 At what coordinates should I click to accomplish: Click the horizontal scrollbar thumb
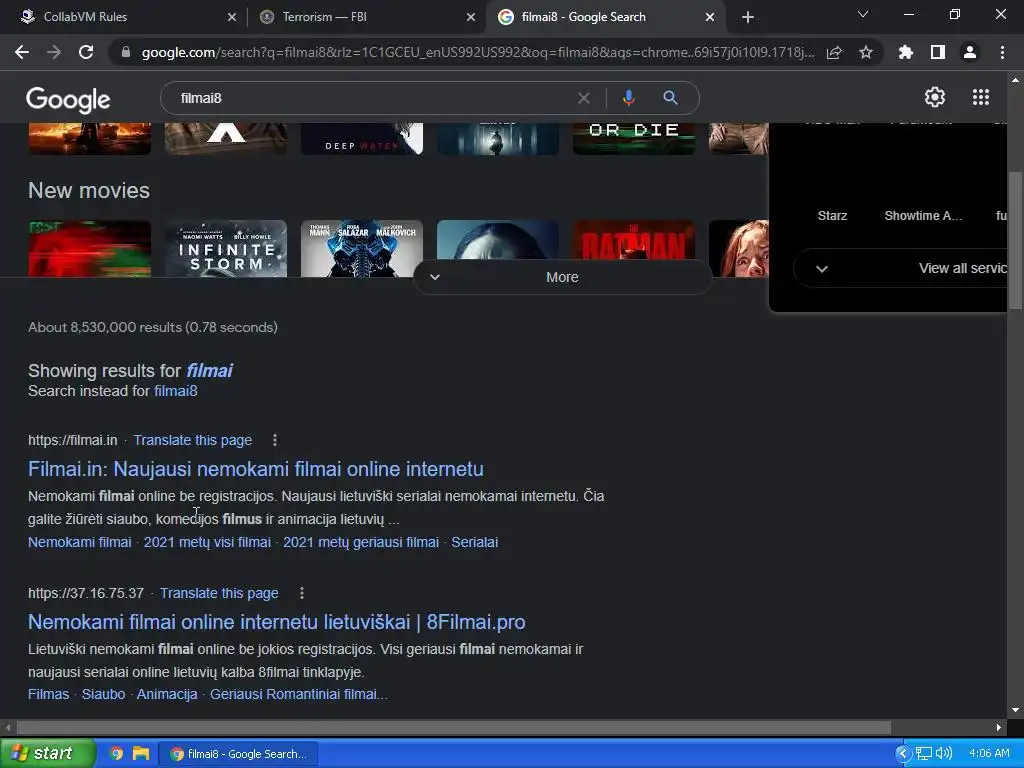pyautogui.click(x=453, y=728)
